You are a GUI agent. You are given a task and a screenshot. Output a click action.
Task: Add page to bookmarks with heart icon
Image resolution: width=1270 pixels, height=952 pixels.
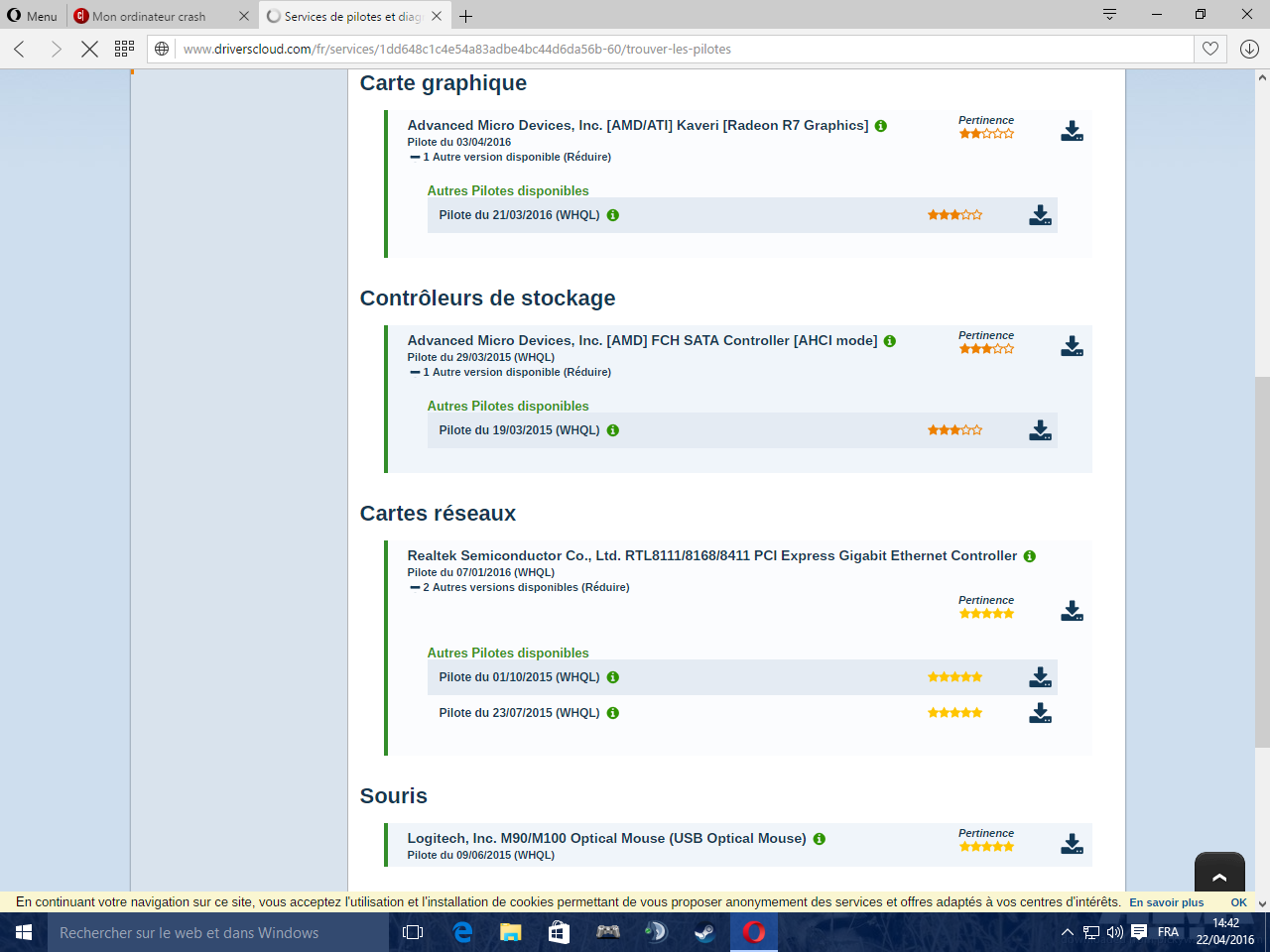(x=1210, y=49)
